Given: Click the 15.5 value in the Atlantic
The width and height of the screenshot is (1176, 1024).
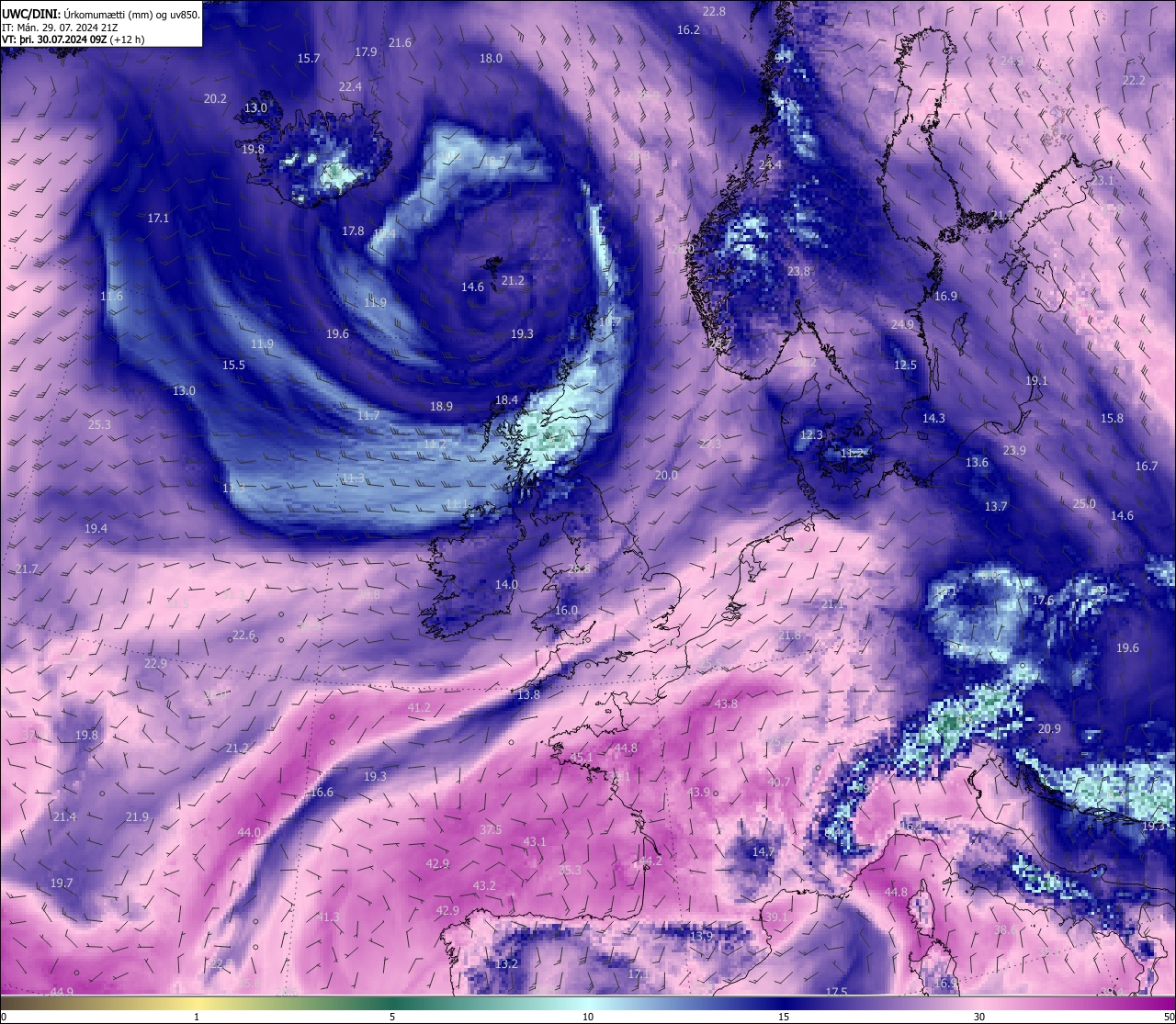Looking at the screenshot, I should click(233, 366).
